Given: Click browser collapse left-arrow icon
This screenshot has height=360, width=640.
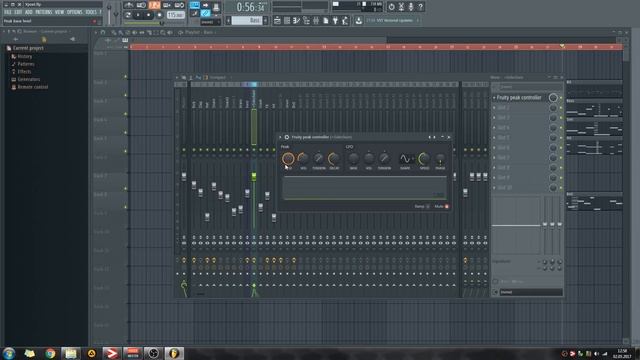Looking at the screenshot, I should (x=72, y=39).
